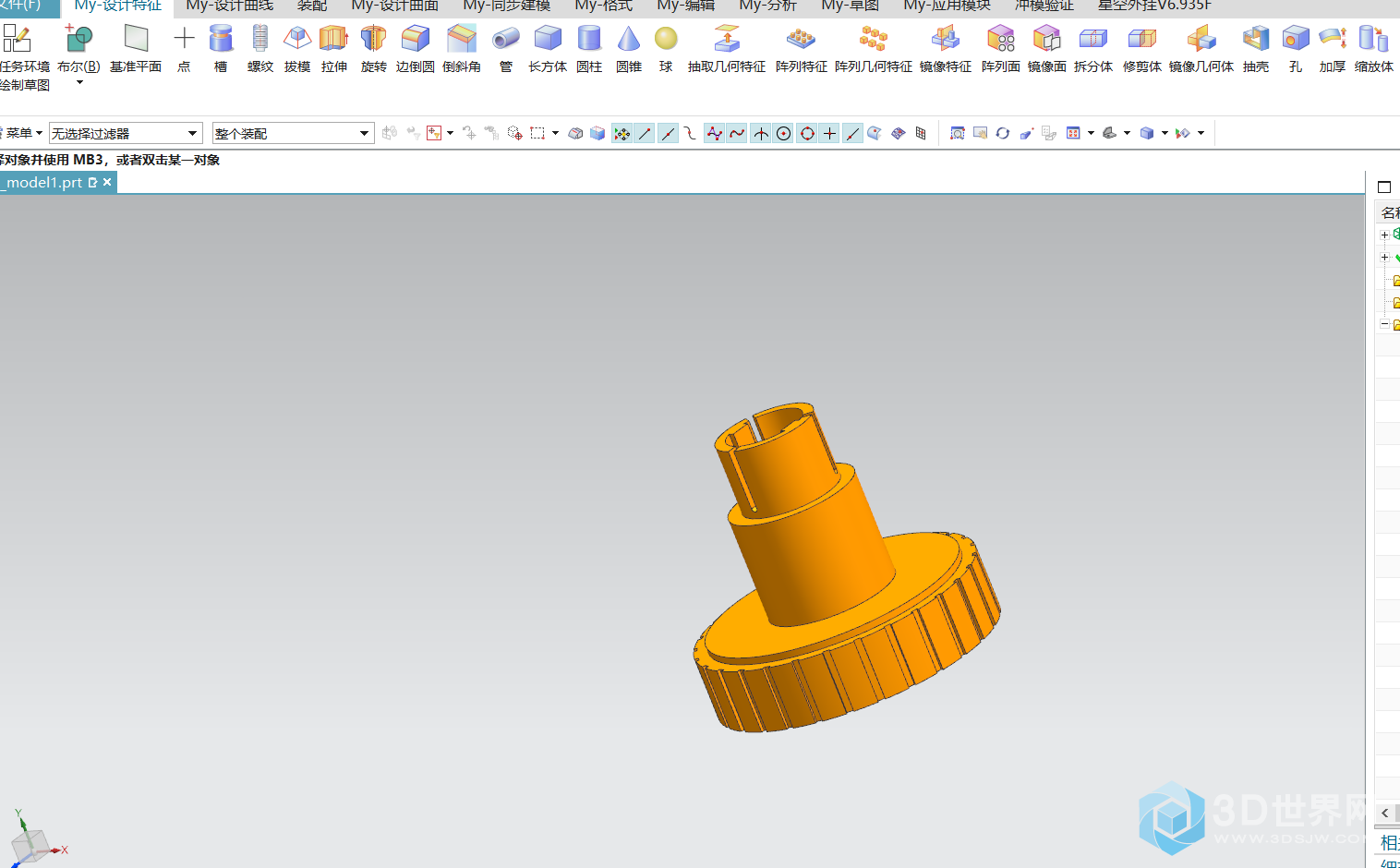
Task: Open the 阵列面 pattern face tool
Action: tap(1001, 49)
